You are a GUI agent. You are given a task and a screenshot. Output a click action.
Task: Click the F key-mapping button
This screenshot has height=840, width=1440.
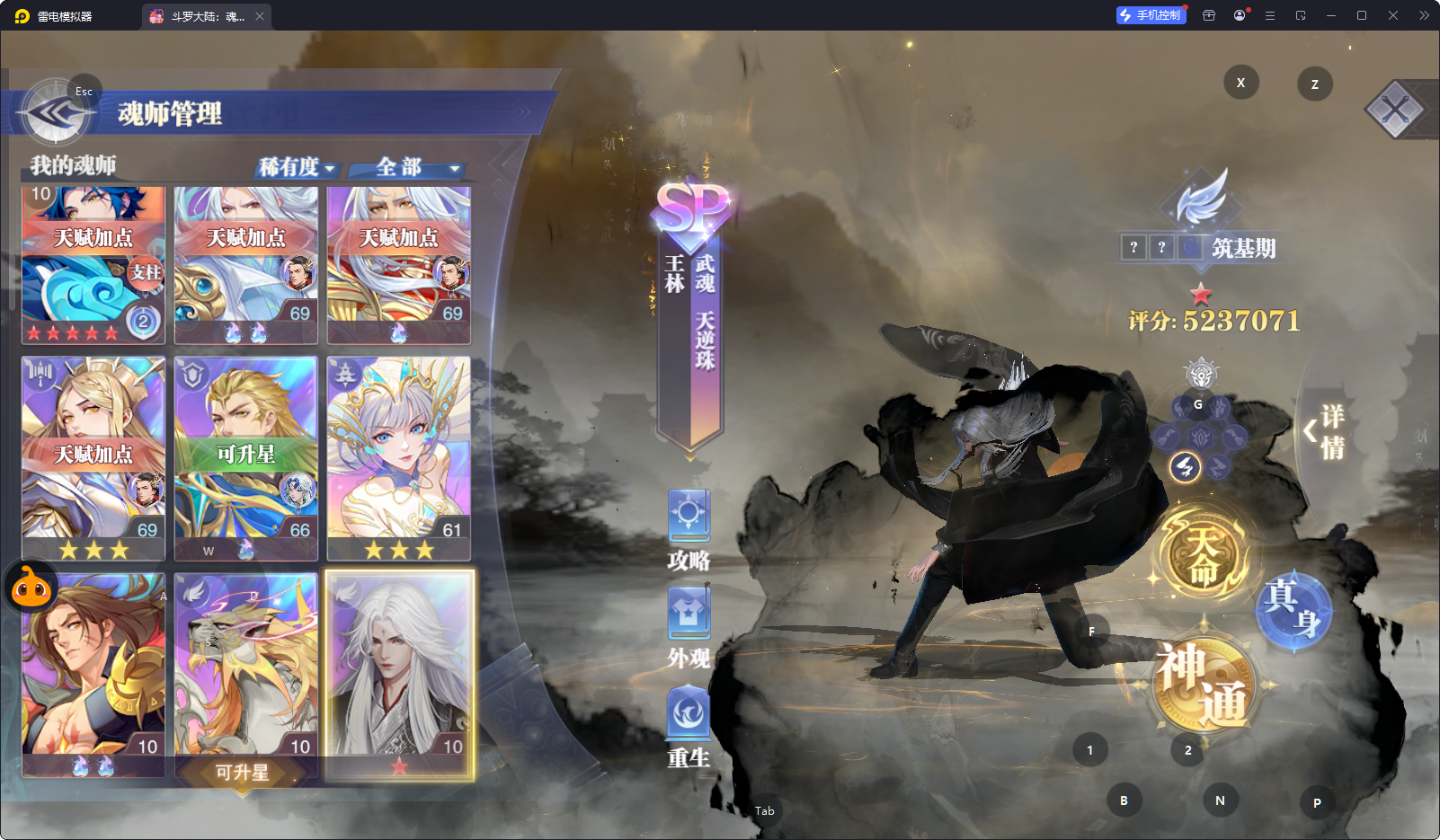(x=1092, y=632)
